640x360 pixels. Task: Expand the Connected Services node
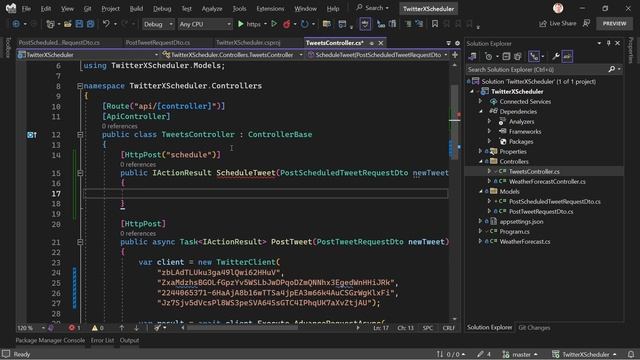point(480,101)
